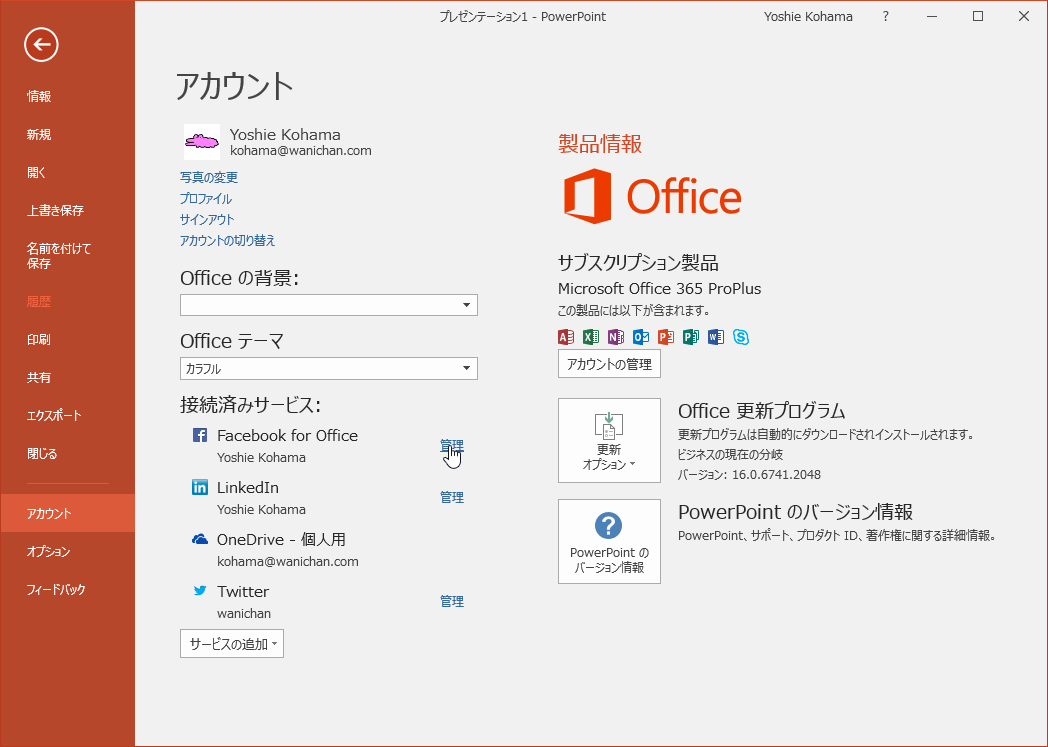Click the OneNote app icon
The height and width of the screenshot is (747, 1048).
click(x=616, y=337)
